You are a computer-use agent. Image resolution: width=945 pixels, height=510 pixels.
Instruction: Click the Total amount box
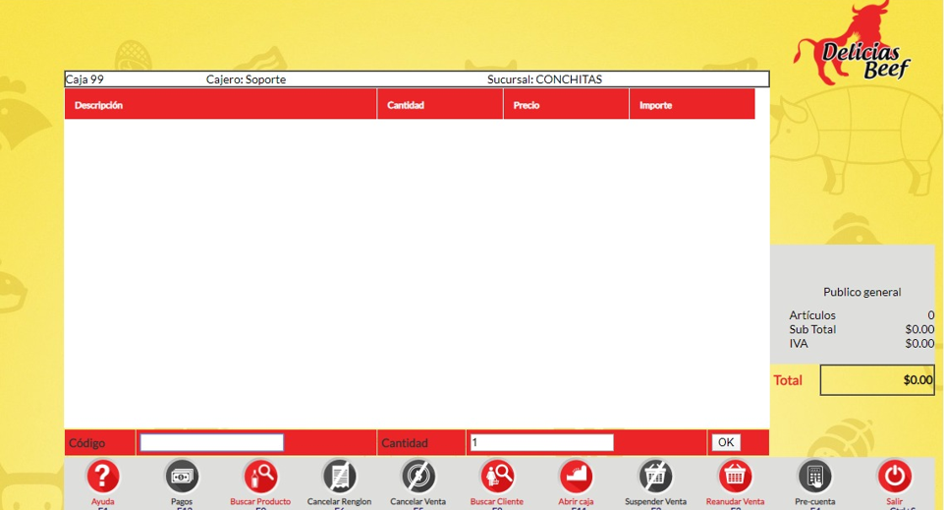pyautogui.click(x=877, y=380)
